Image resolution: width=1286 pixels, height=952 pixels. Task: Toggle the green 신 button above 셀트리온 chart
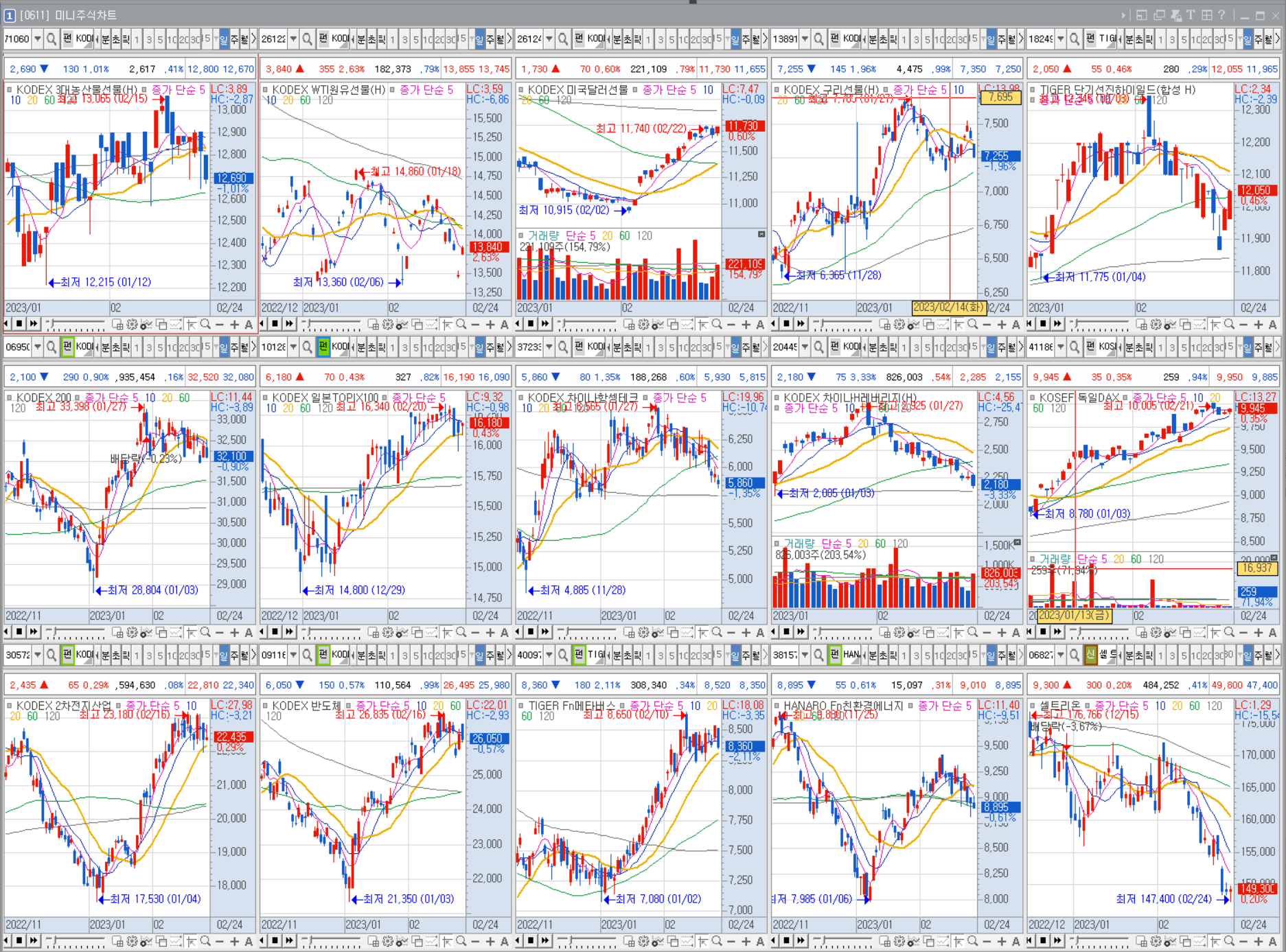click(x=1090, y=655)
